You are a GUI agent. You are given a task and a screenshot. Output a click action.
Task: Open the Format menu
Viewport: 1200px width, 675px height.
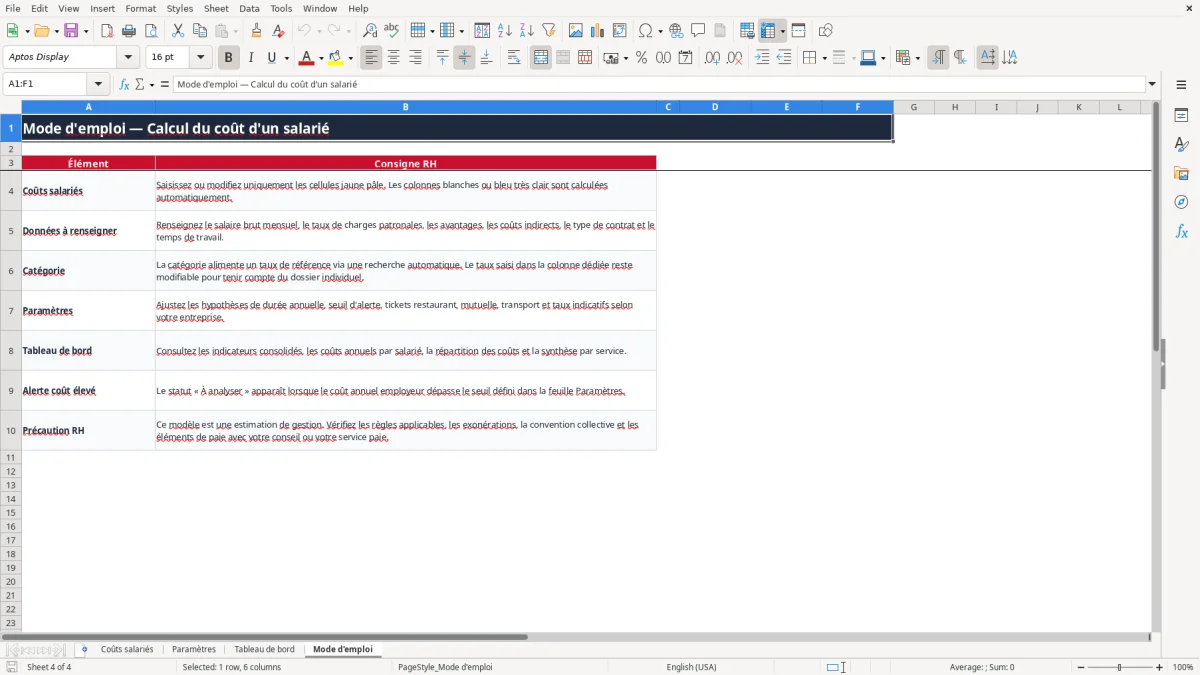click(x=140, y=8)
